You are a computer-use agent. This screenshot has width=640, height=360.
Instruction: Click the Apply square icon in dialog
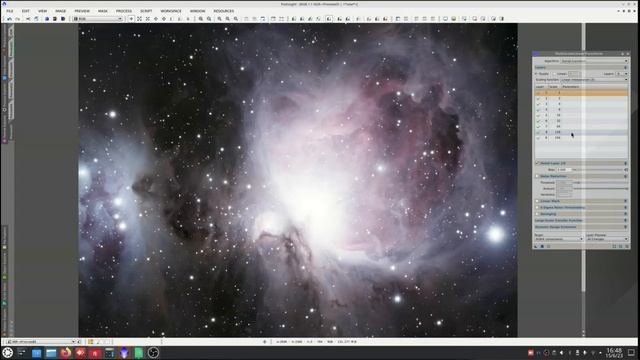[x=542, y=246]
